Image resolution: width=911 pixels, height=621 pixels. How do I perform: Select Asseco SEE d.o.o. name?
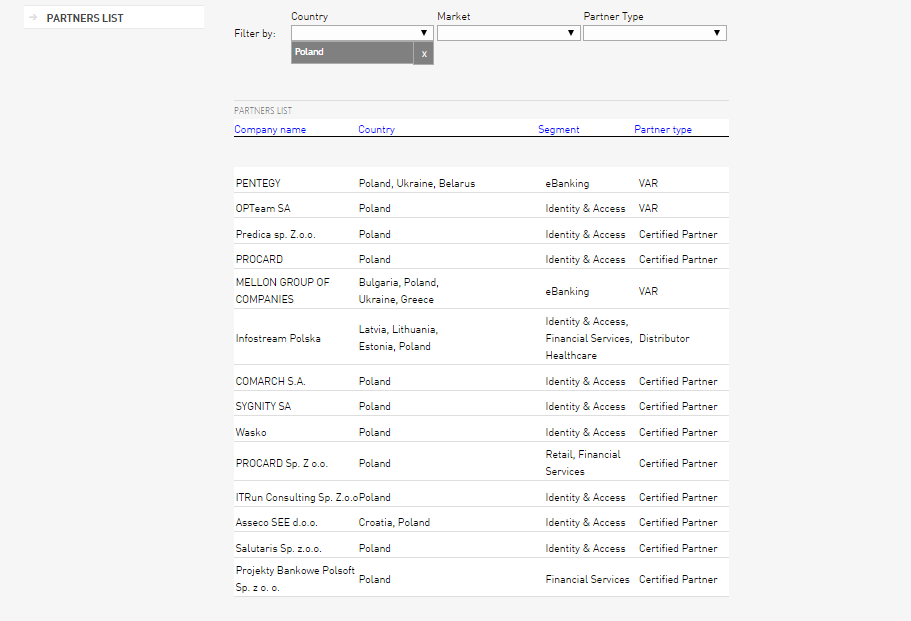coord(277,522)
